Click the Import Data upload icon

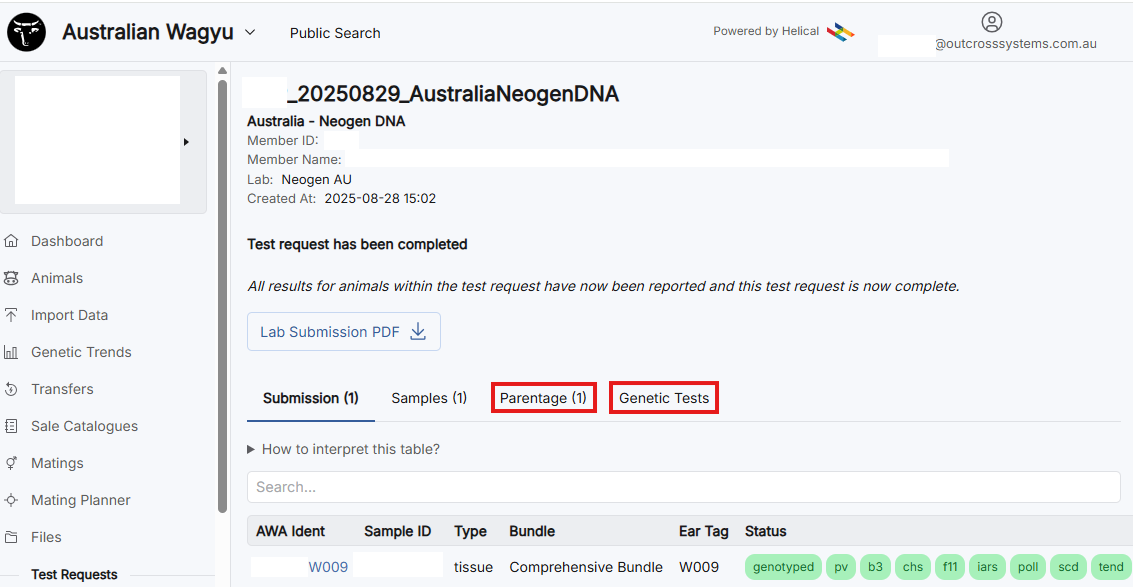pyautogui.click(x=12, y=315)
